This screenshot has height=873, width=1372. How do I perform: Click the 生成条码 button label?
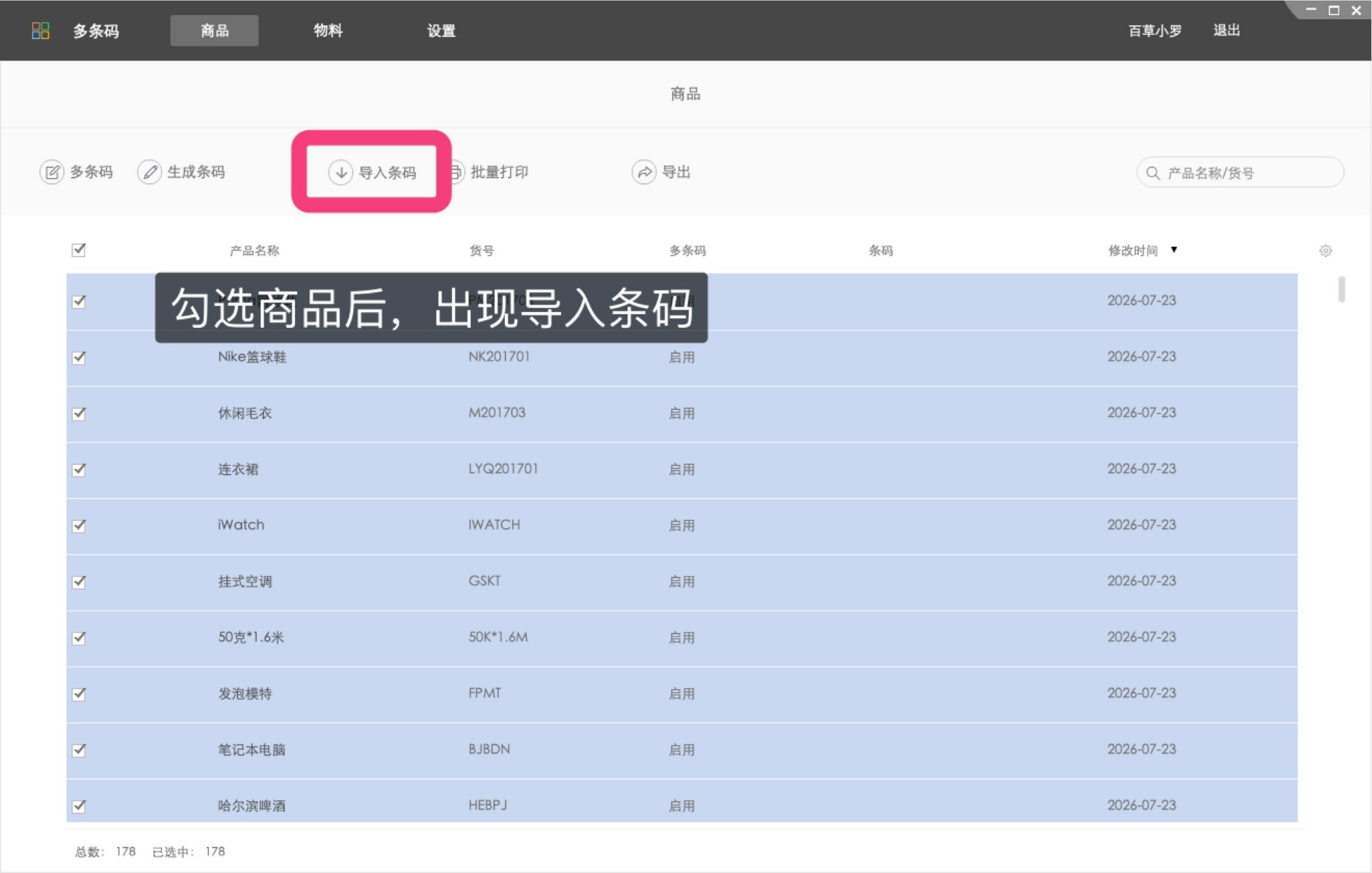click(x=196, y=172)
